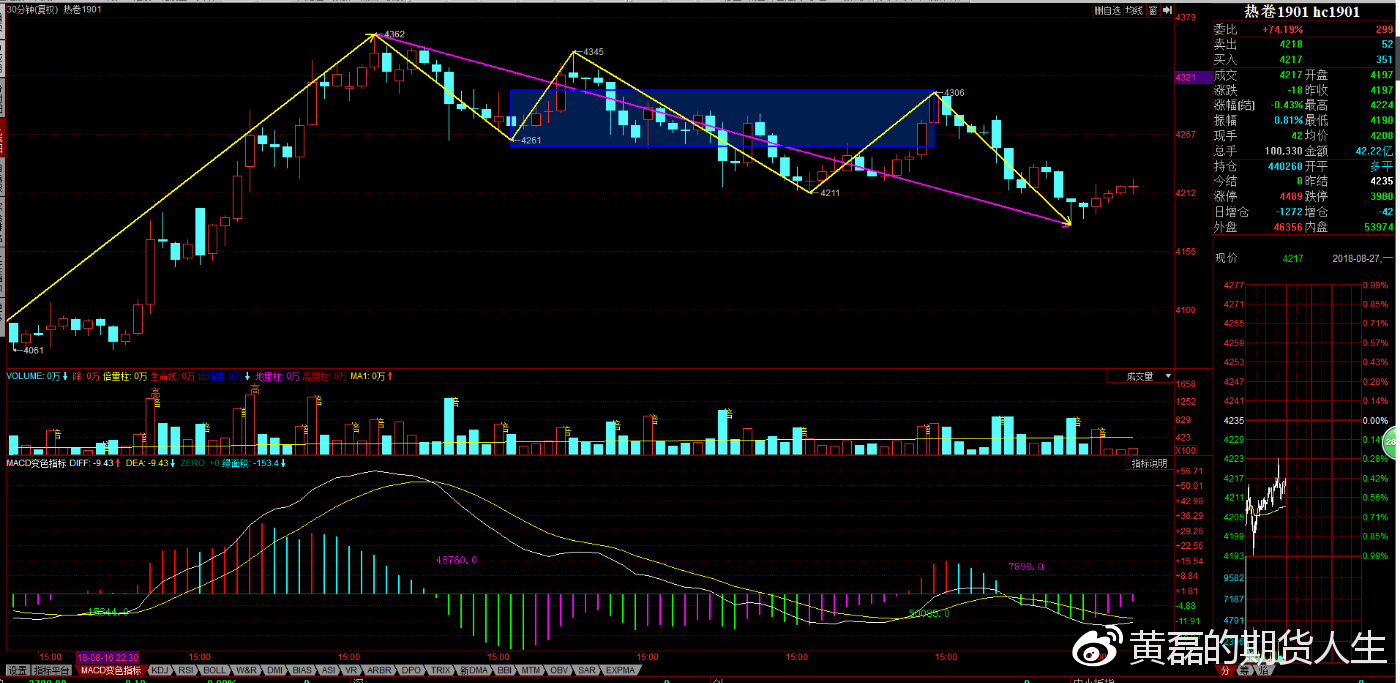Switch to the KDJ indicator tab
The height and width of the screenshot is (683, 1400).
click(159, 670)
